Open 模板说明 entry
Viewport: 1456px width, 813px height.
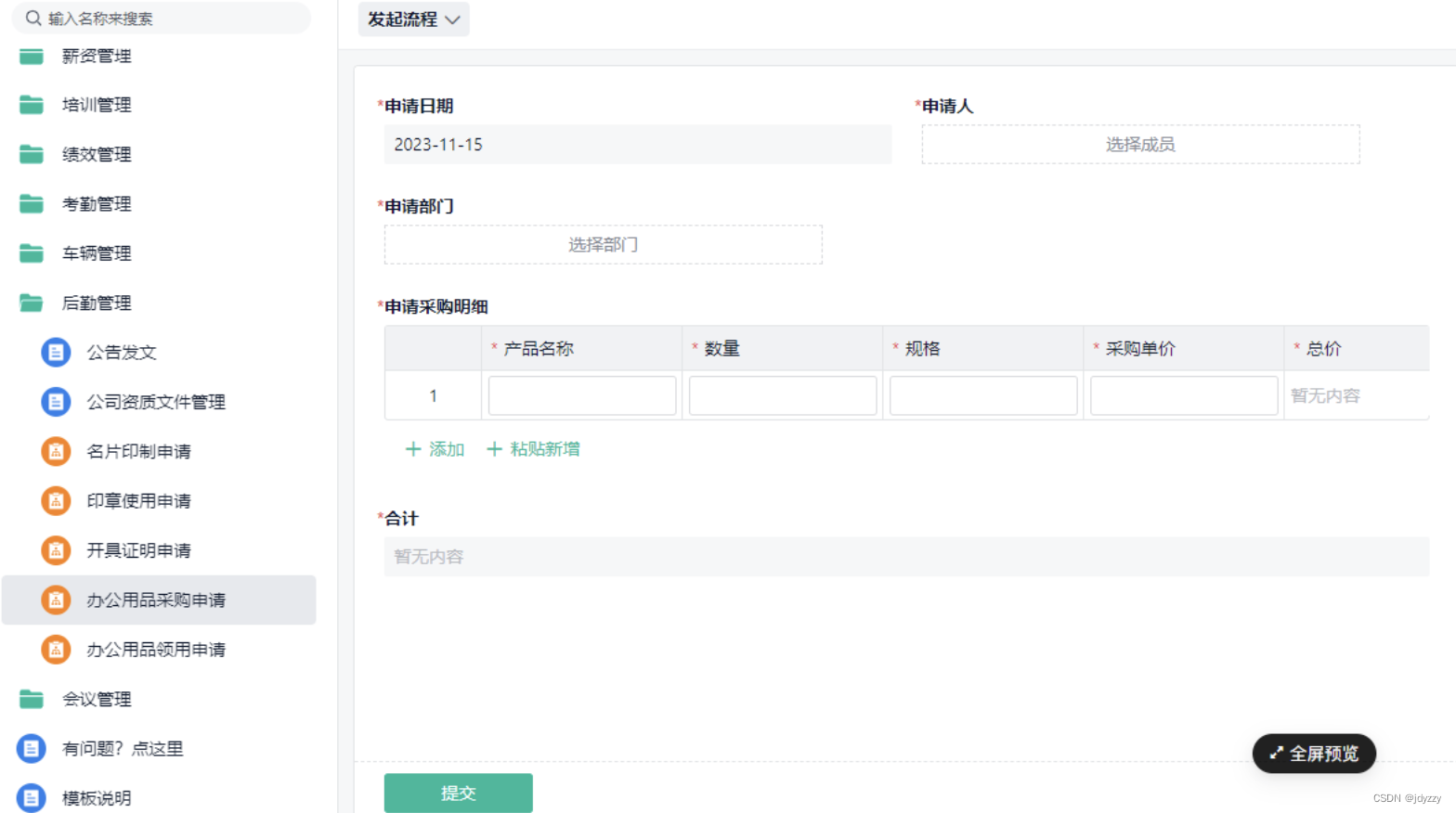click(x=97, y=797)
